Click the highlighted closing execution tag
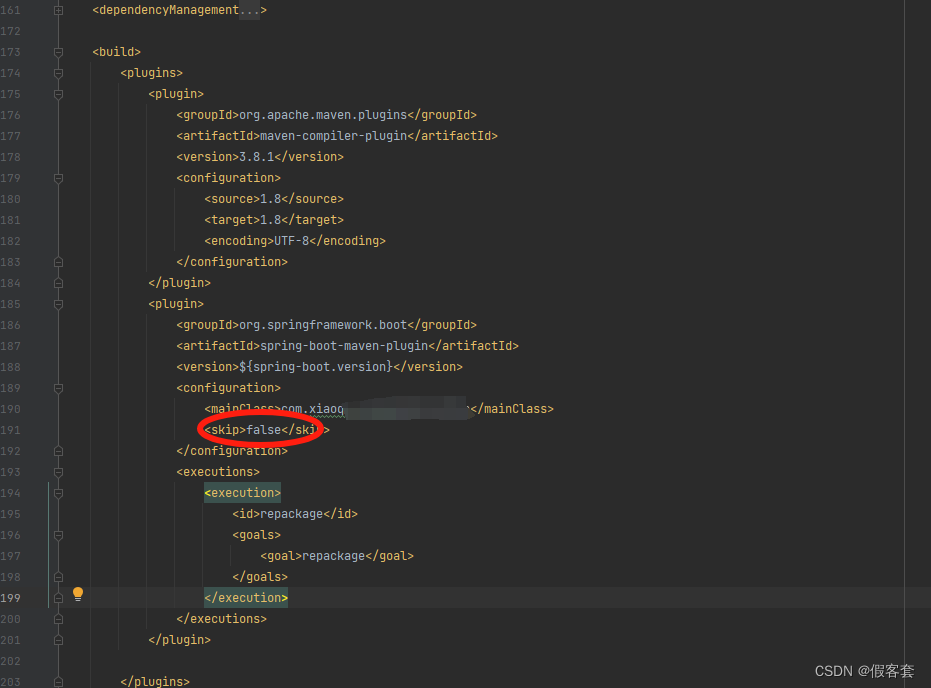The height and width of the screenshot is (688, 931). tap(245, 597)
